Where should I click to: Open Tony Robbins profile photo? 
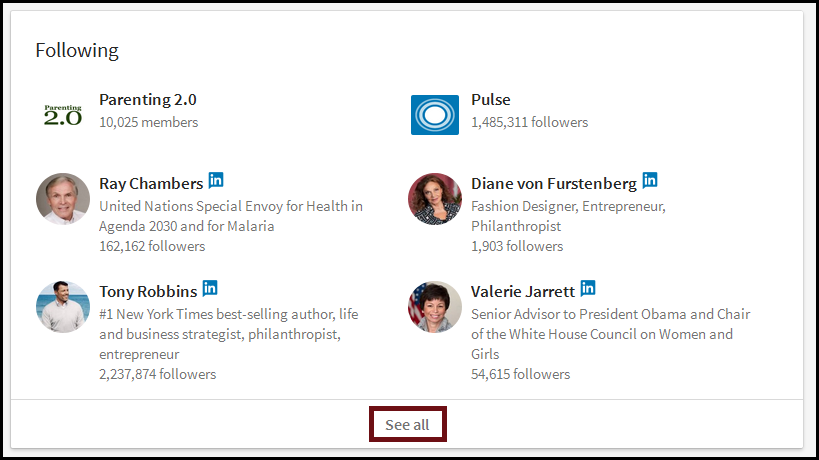[x=62, y=306]
